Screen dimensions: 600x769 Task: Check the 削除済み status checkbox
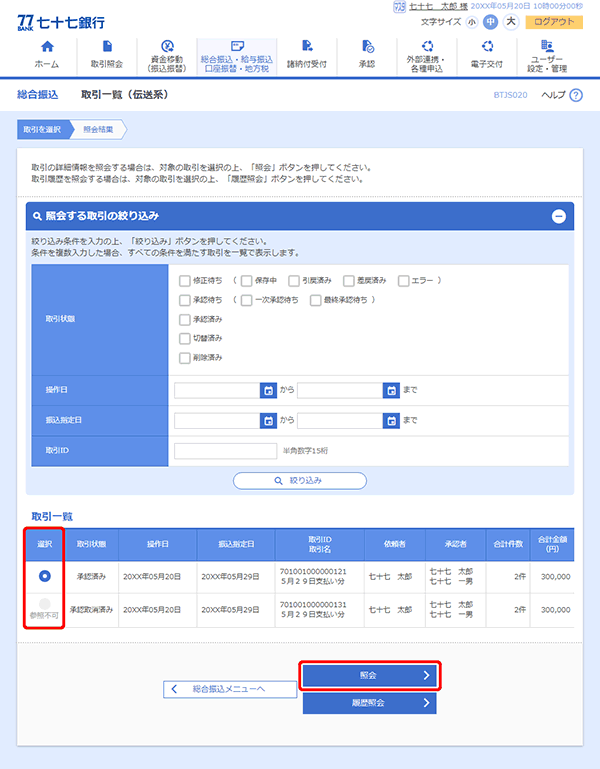click(x=184, y=358)
